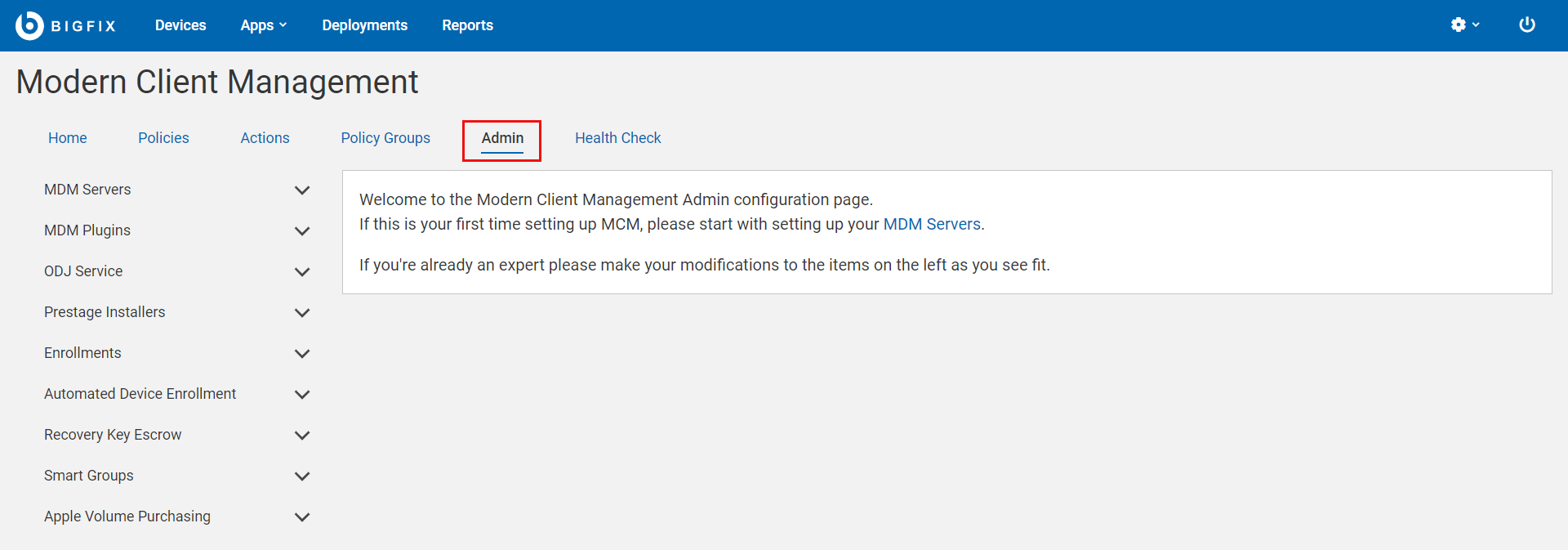Open the Policy Groups tab
The image size is (1568, 550).
(385, 138)
